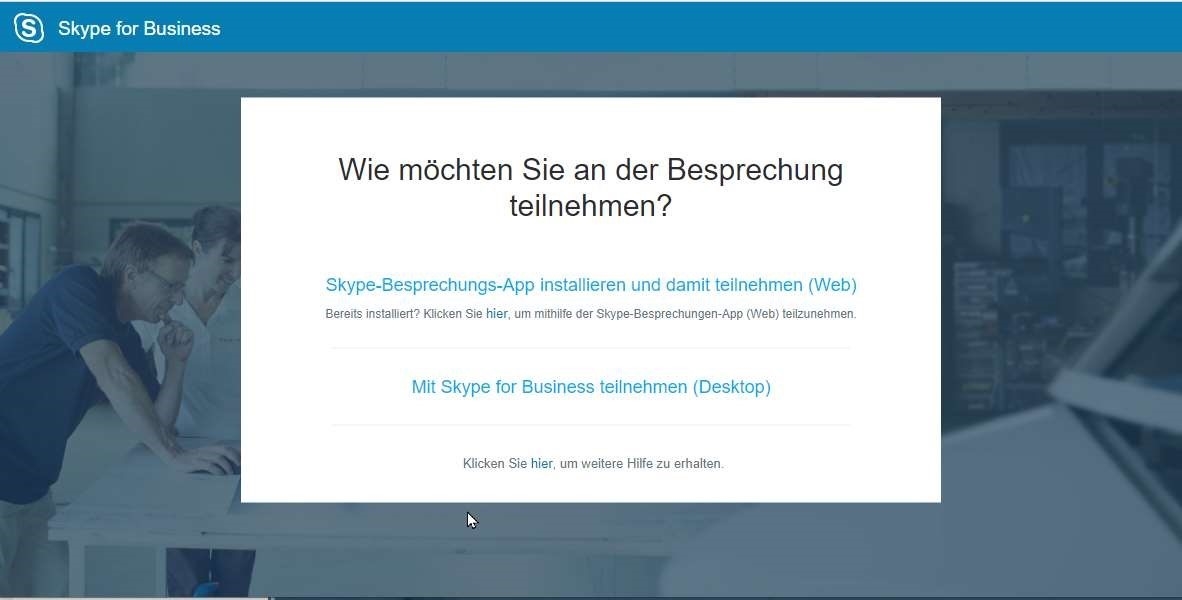Image resolution: width=1182 pixels, height=600 pixels.
Task: Click 'hier' link for weitere Hilfe
Action: (541, 464)
